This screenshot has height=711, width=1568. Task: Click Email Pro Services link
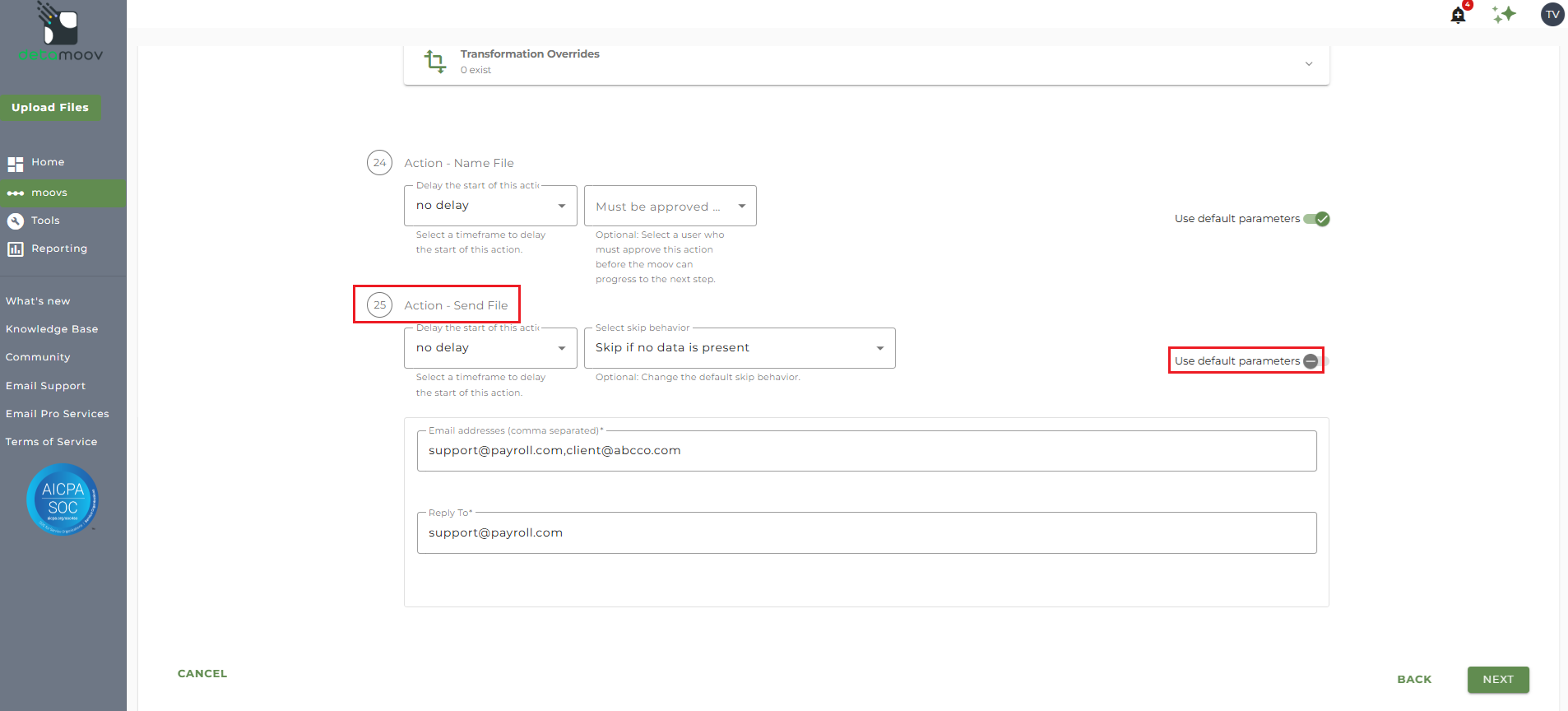[x=58, y=414]
